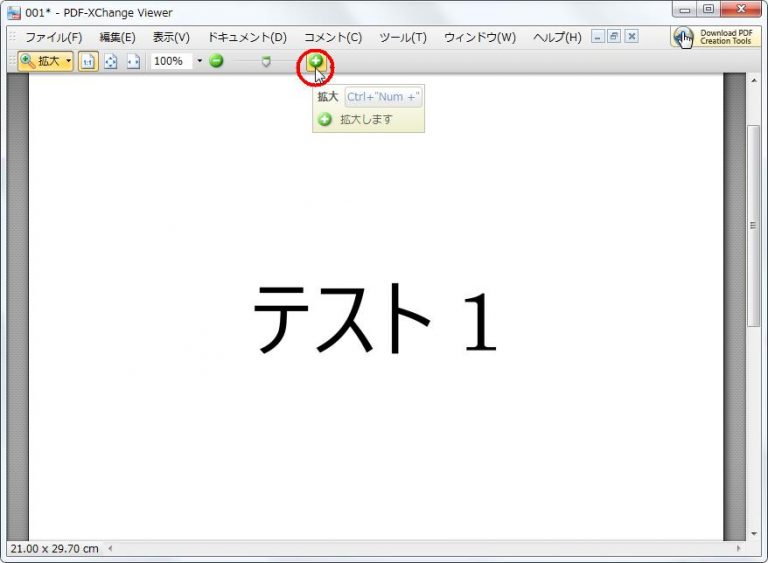This screenshot has width=768, height=563.
Task: Click the green zoom out minus icon
Action: pos(216,62)
